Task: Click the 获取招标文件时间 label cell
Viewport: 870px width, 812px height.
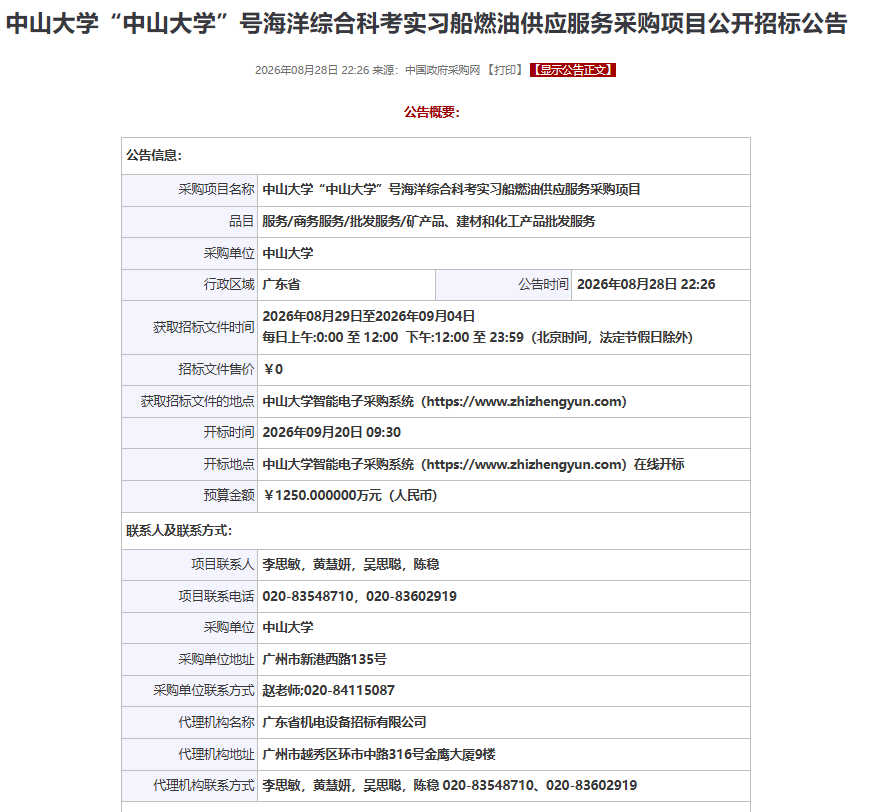Action: coord(190,328)
